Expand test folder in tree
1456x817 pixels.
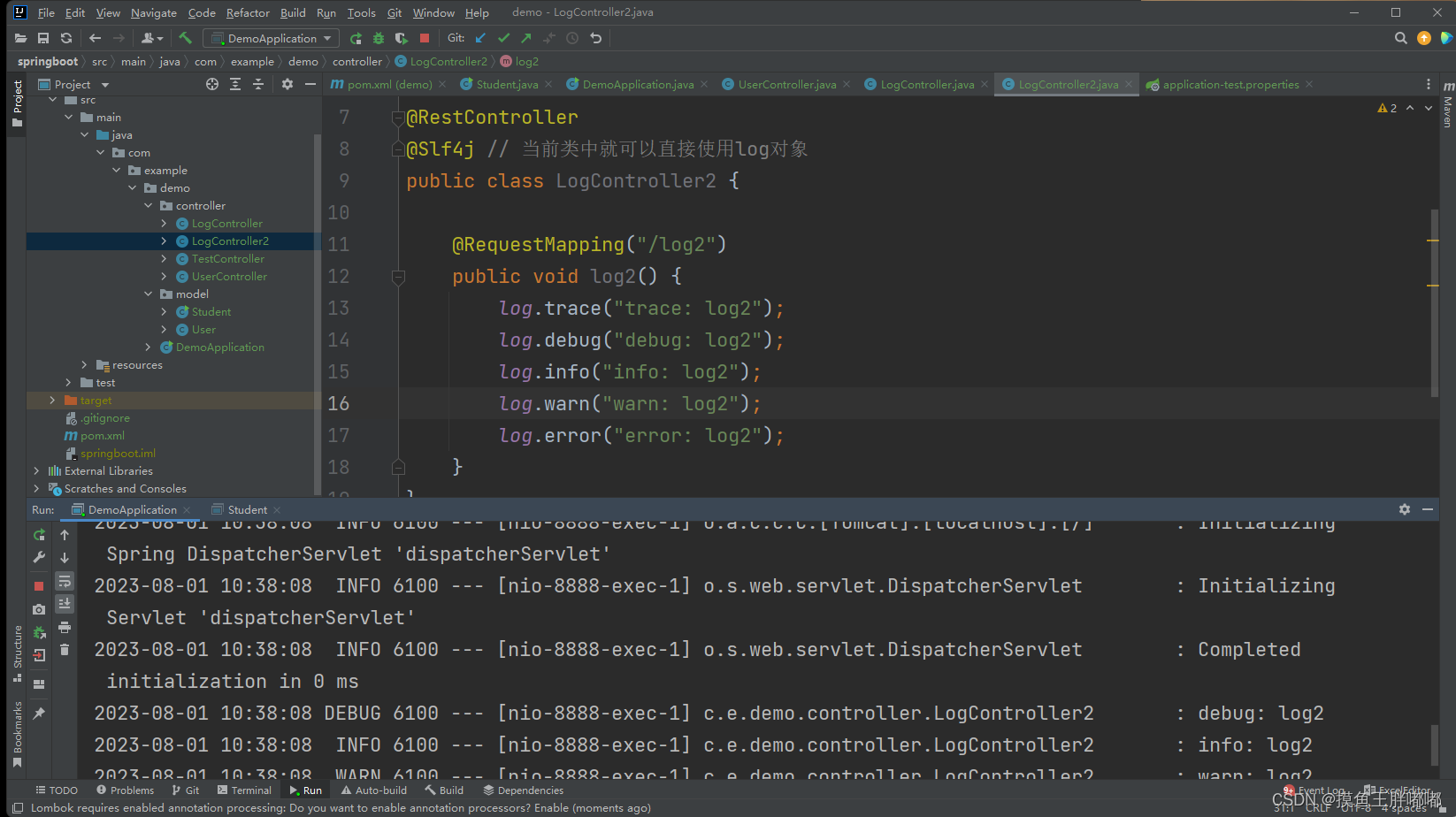(68, 383)
